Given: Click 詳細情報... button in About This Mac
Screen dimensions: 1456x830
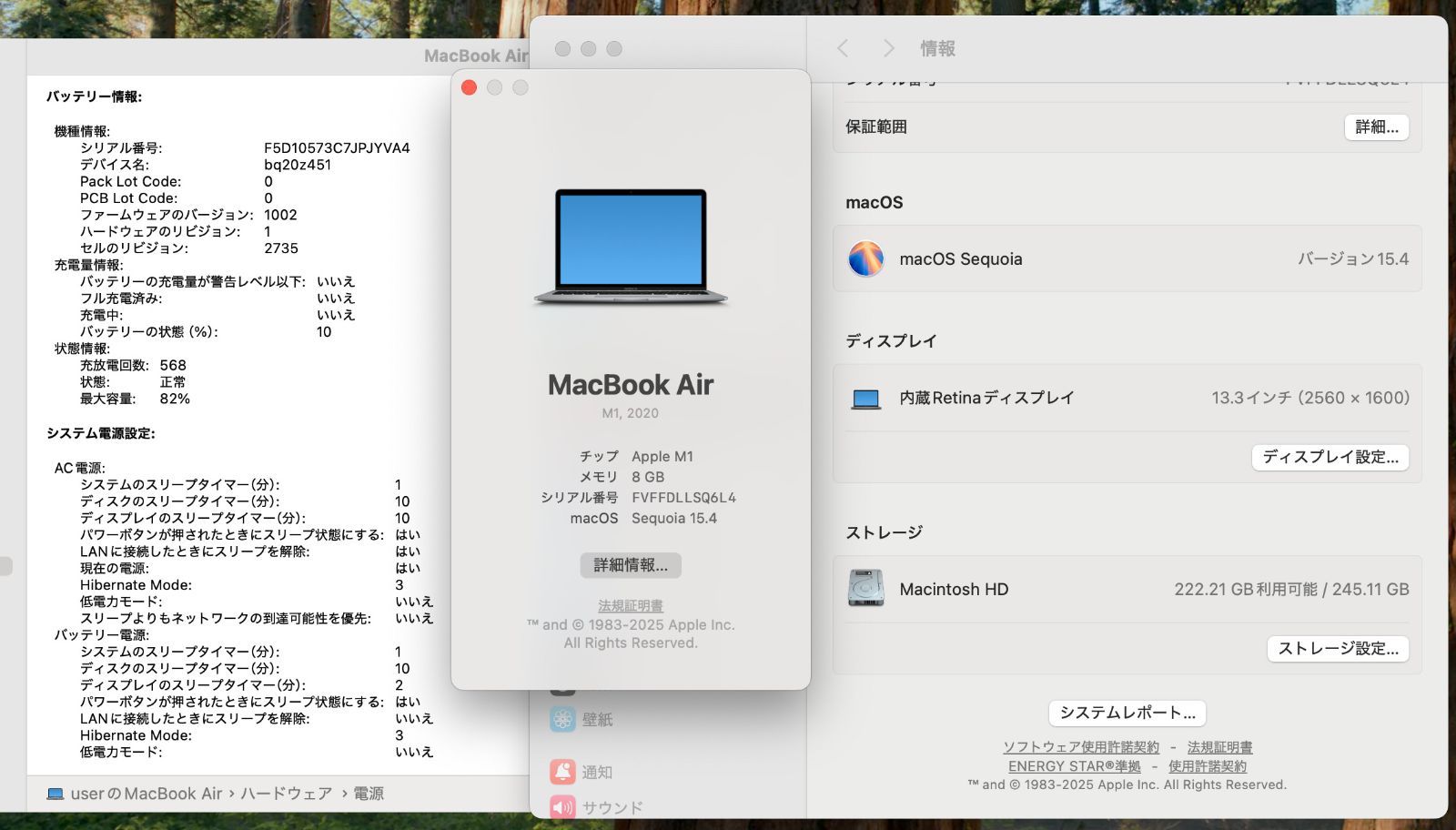Looking at the screenshot, I should pos(631,565).
